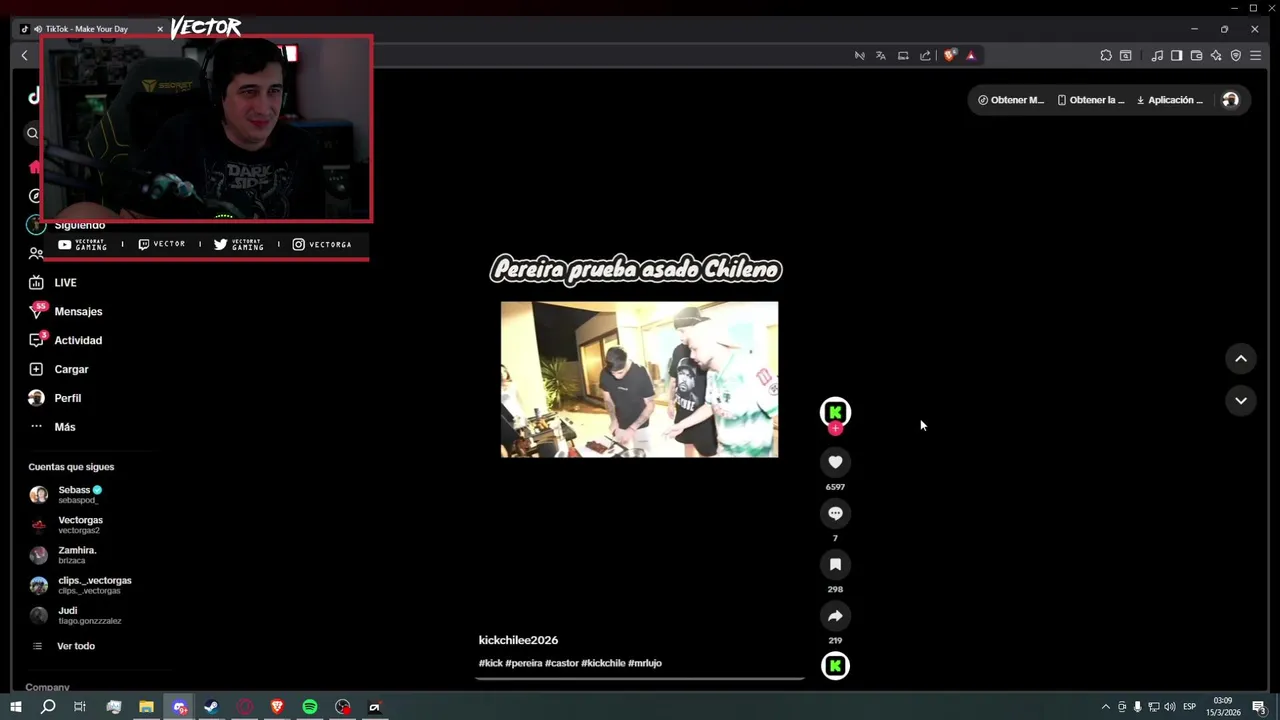Open the #kick hashtag

491,663
